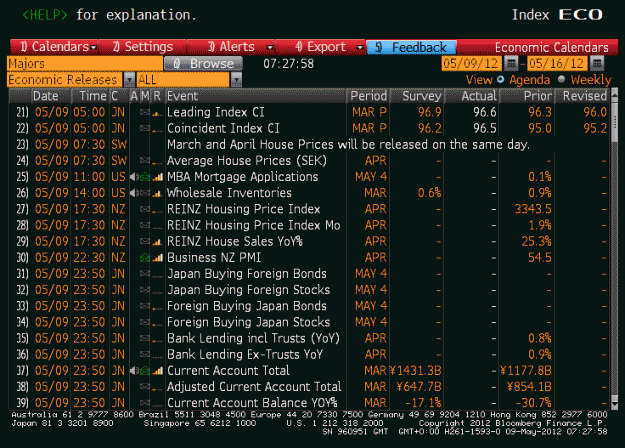Click the relevance bars icon for Business NZ PMI
Viewport: 625px width, 448px height.
pos(158,258)
